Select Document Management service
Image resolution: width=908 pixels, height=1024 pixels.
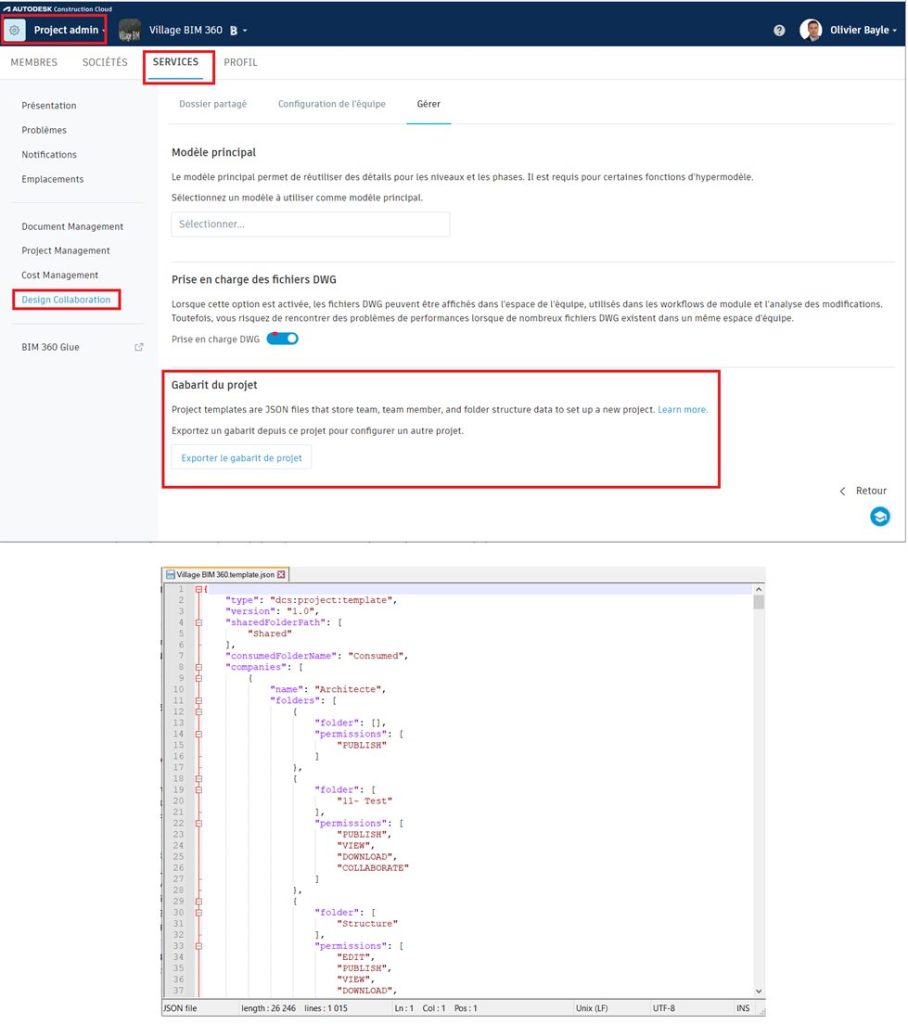coord(73,226)
